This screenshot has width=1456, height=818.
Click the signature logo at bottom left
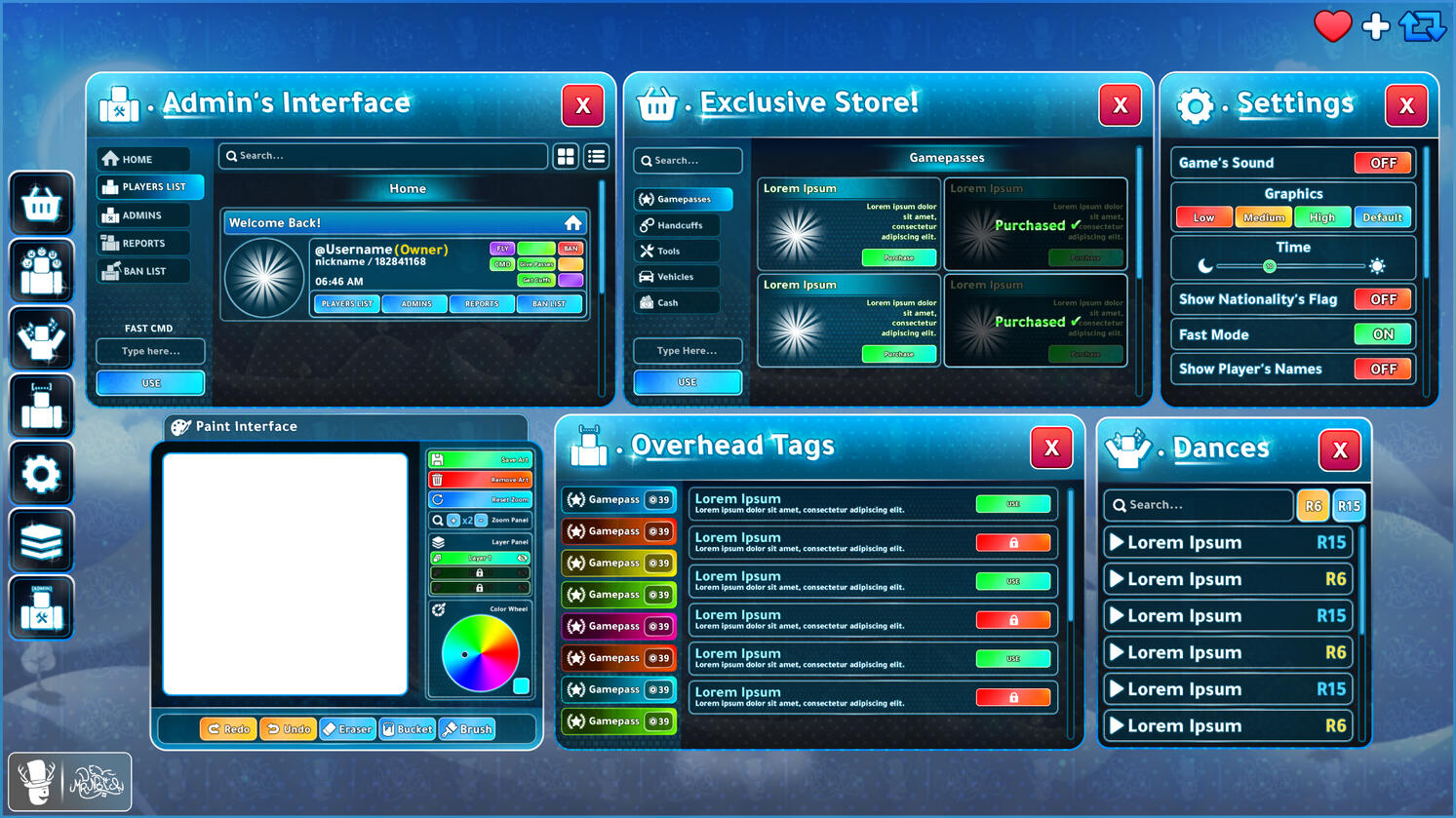97,782
